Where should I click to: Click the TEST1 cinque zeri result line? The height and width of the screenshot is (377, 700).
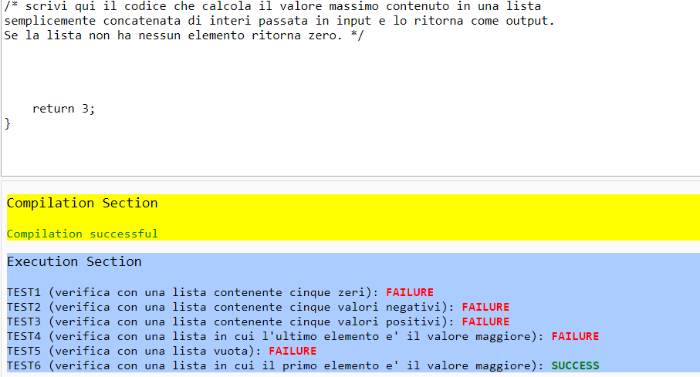click(220, 292)
